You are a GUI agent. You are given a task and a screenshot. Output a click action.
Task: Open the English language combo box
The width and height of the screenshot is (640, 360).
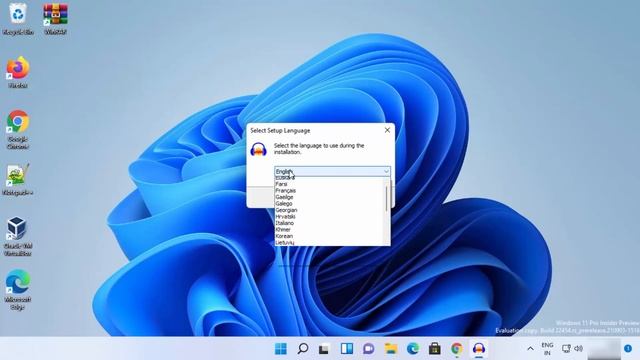pos(332,171)
